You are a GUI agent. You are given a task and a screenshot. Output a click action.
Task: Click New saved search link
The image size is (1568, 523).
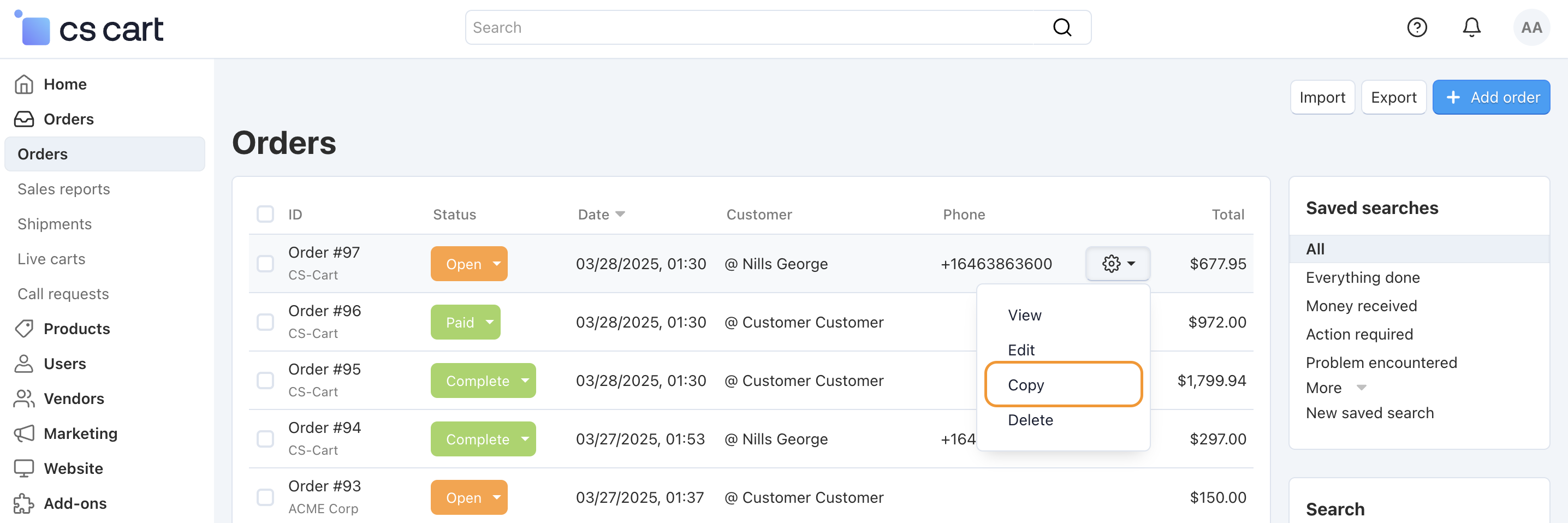point(1370,413)
